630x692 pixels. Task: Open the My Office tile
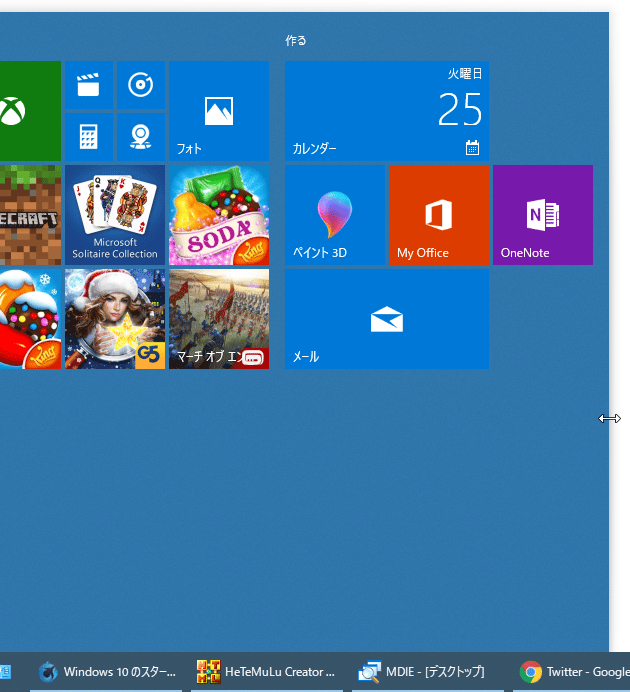[439, 215]
